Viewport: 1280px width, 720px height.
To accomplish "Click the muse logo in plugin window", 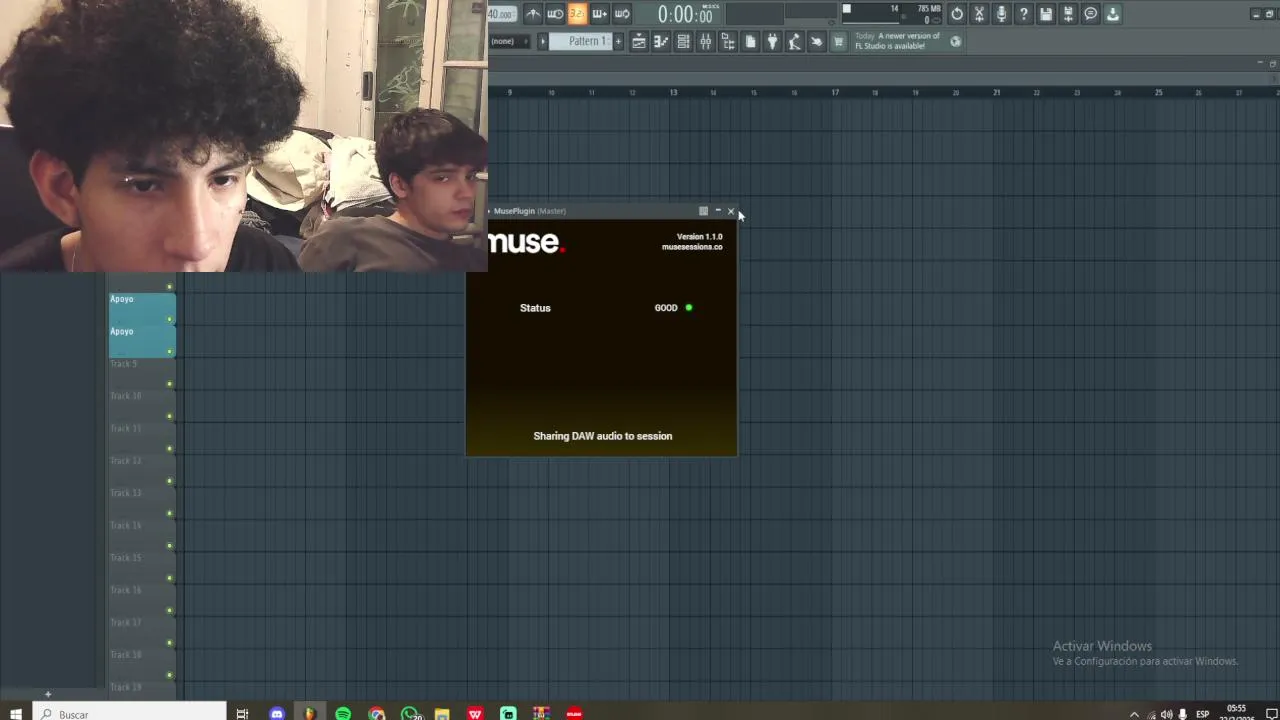I will [x=527, y=242].
